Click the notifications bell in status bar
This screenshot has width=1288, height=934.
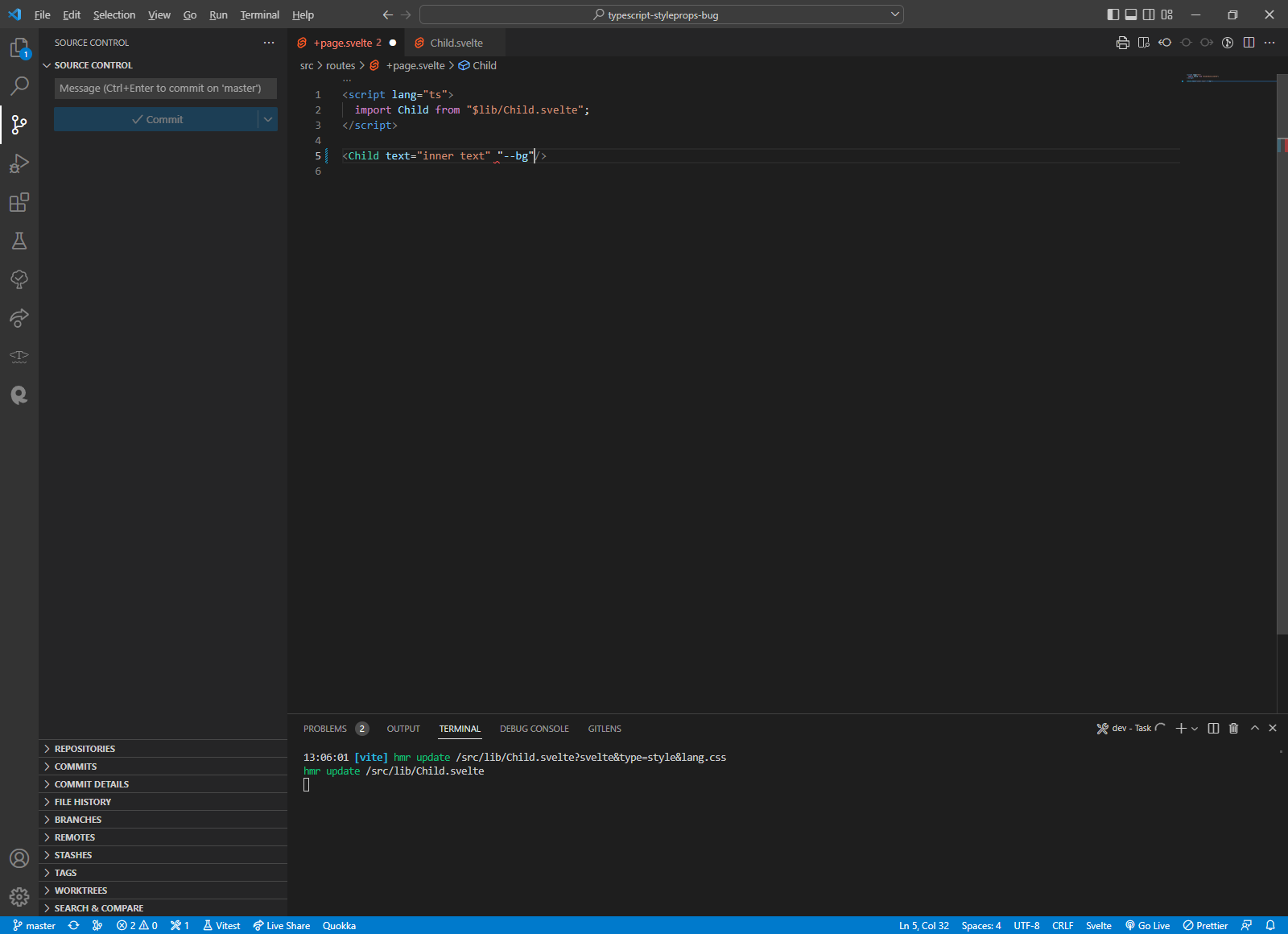click(x=1269, y=925)
